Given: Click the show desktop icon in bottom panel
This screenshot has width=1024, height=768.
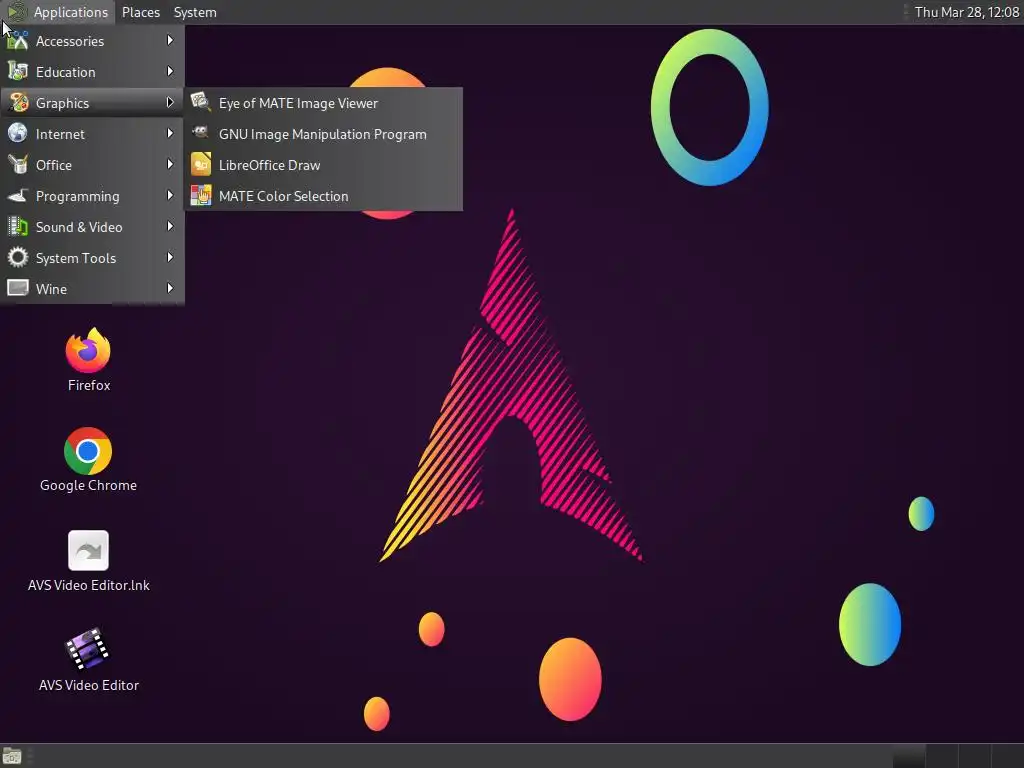Looking at the screenshot, I should (12, 756).
